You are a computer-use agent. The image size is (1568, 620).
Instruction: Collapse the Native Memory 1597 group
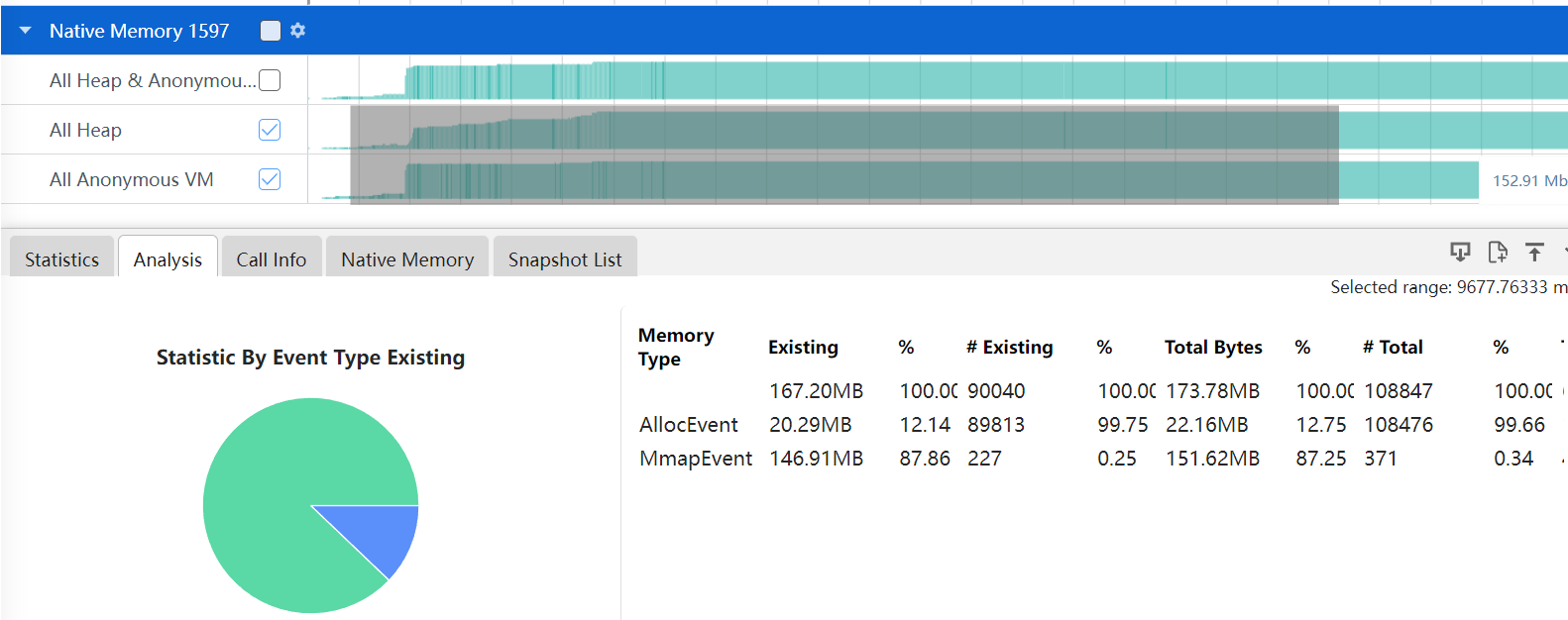click(x=26, y=31)
